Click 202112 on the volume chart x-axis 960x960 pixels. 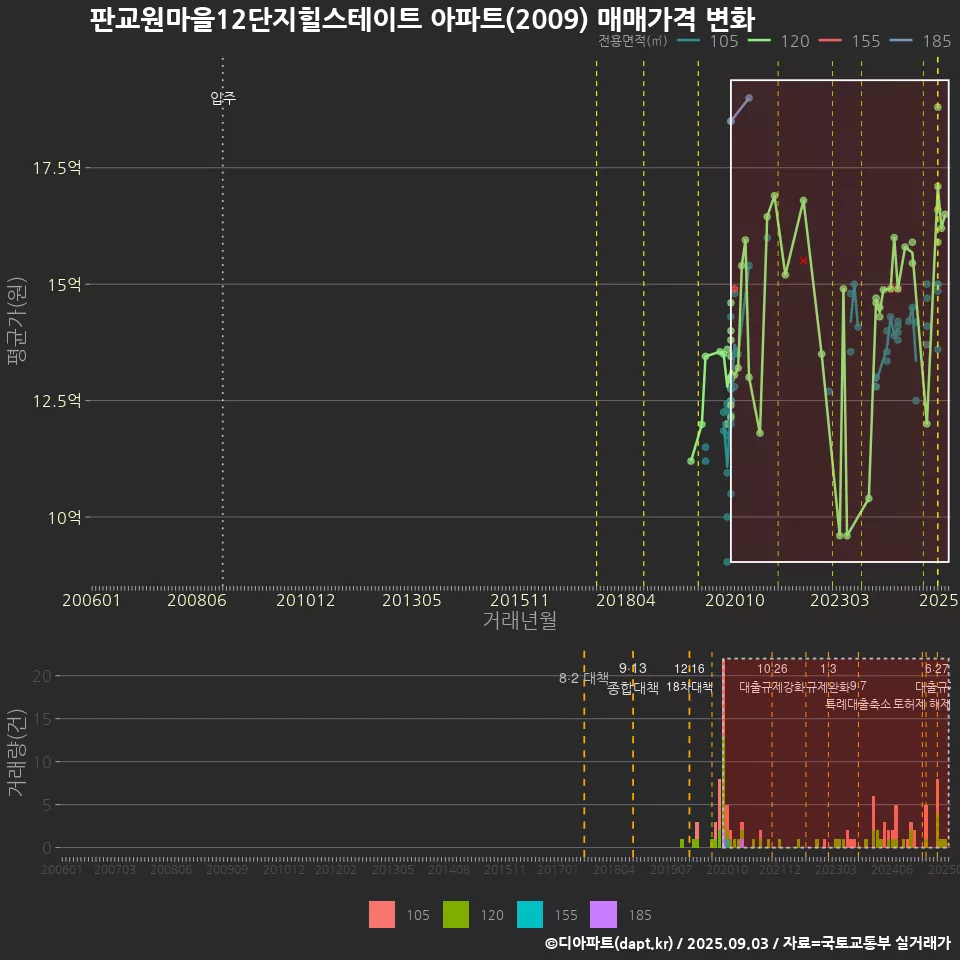click(x=779, y=869)
